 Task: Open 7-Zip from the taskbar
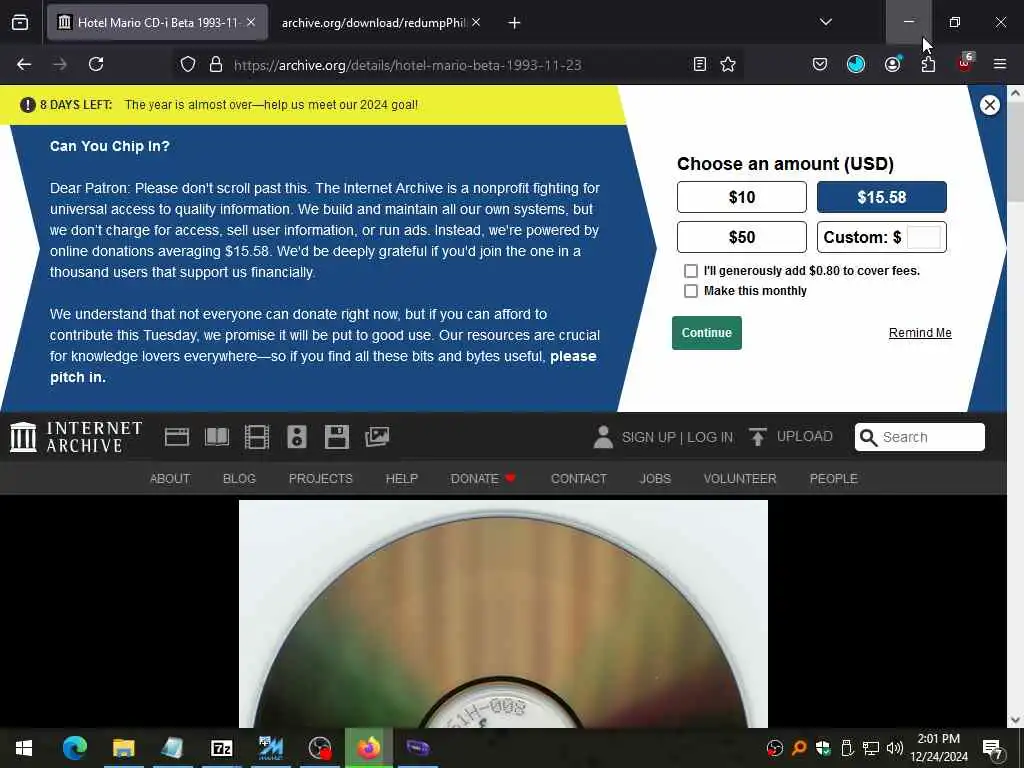(x=221, y=748)
